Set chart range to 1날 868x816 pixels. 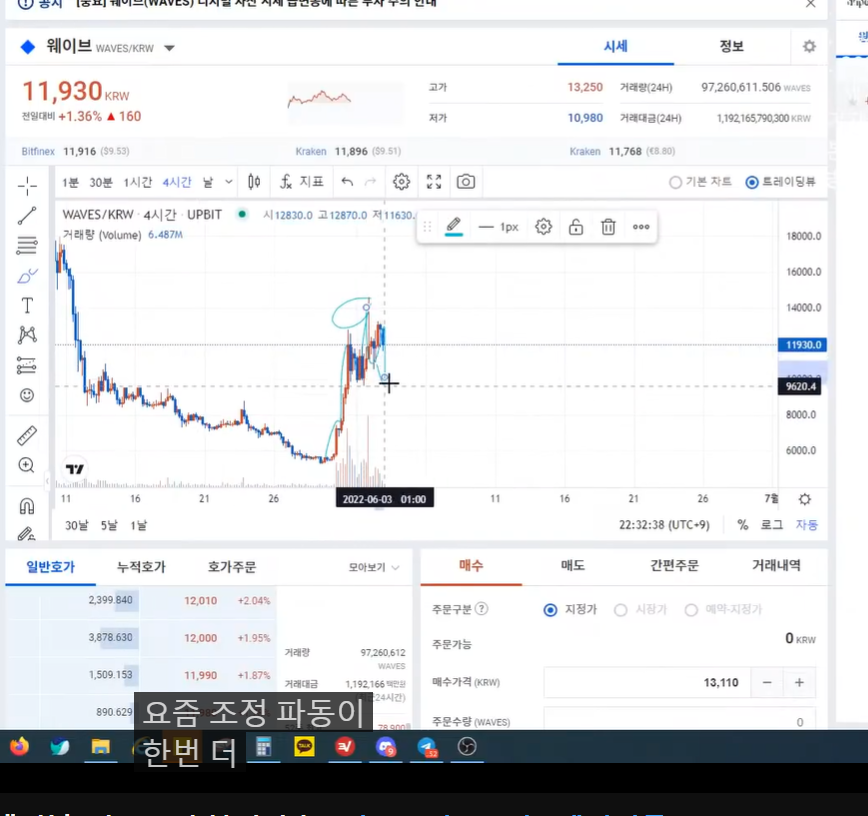coord(138,525)
